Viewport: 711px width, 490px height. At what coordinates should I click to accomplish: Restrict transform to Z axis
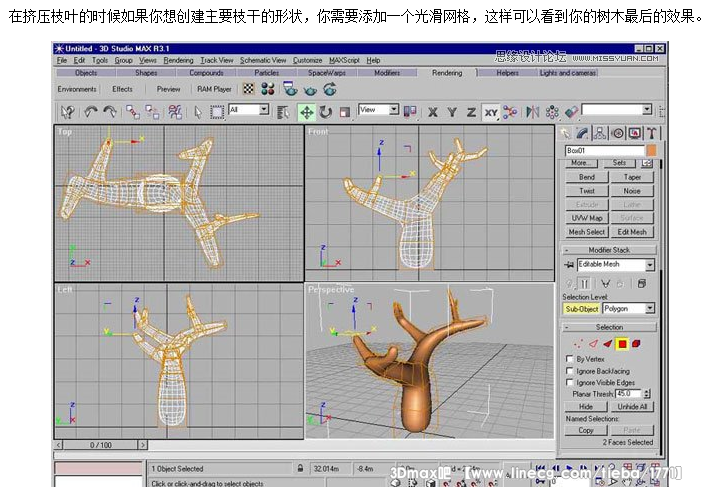click(x=472, y=112)
